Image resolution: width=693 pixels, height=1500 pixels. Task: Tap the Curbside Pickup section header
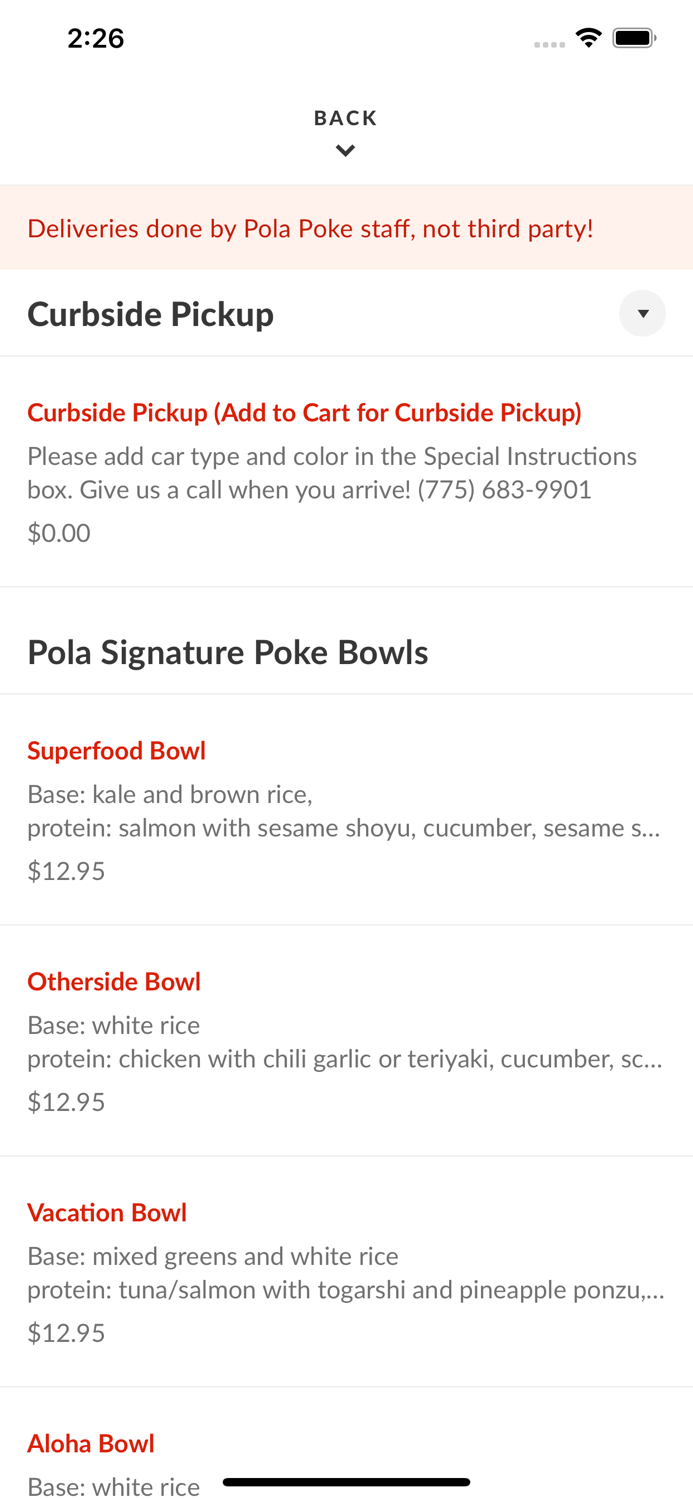(151, 313)
